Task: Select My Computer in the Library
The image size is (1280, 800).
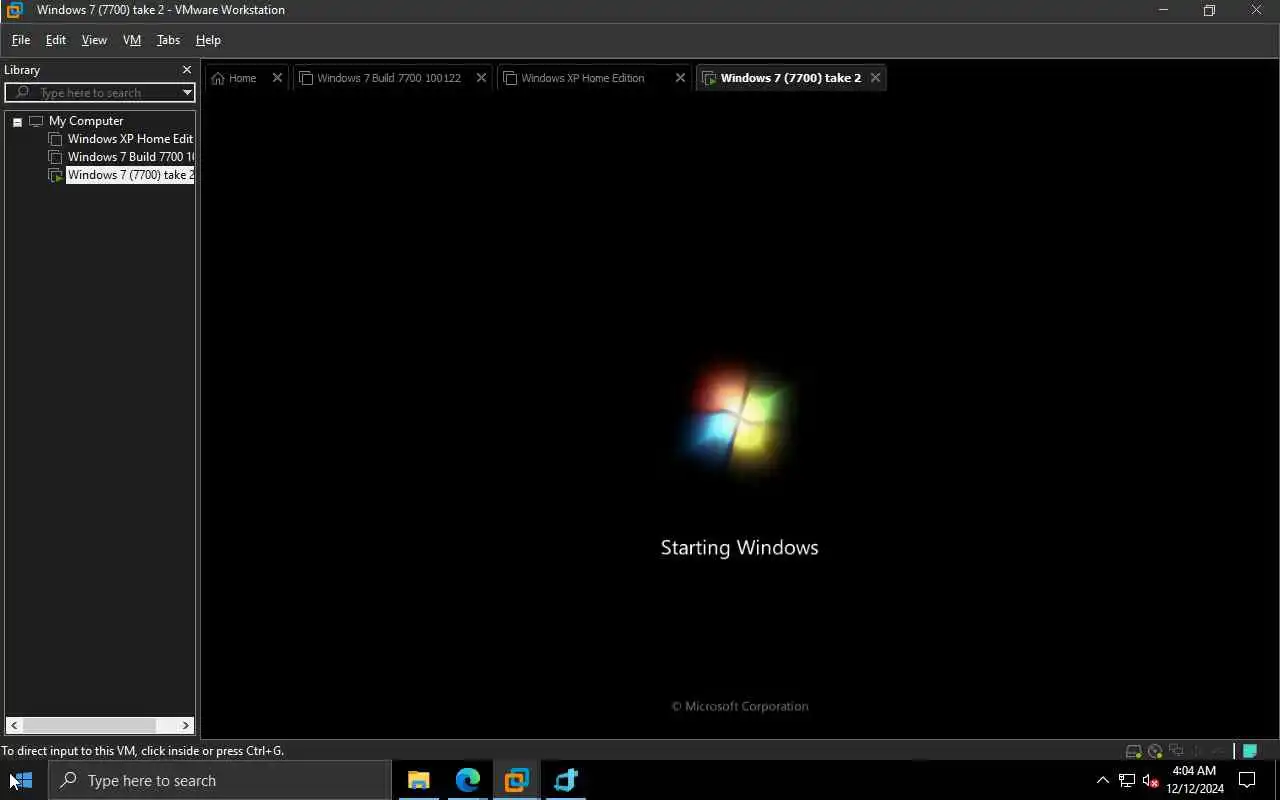Action: coord(85,121)
